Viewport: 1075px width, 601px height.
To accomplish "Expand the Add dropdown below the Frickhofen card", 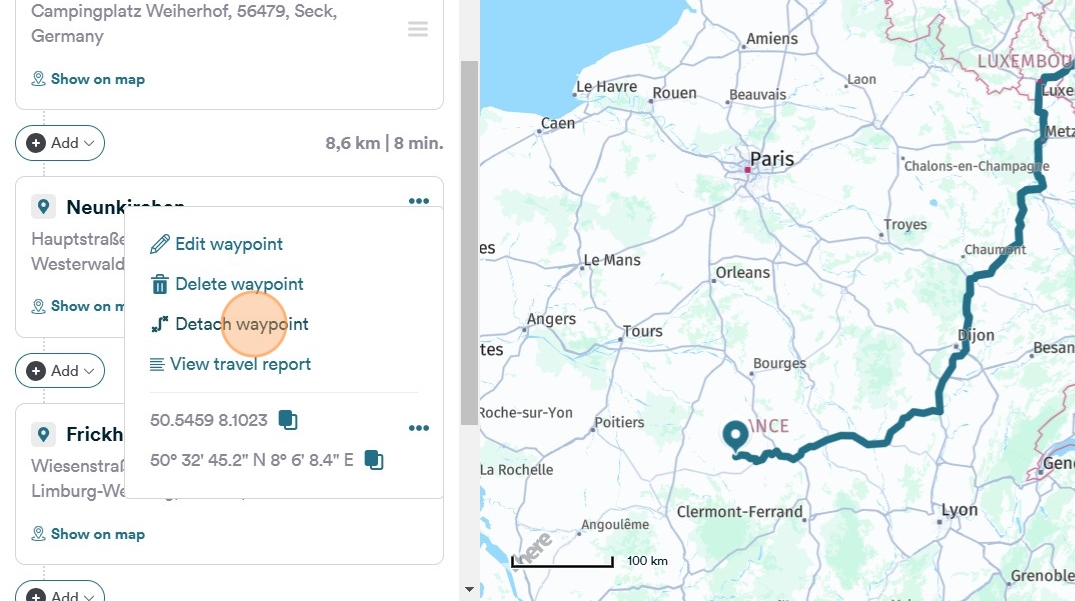I will click(60, 594).
